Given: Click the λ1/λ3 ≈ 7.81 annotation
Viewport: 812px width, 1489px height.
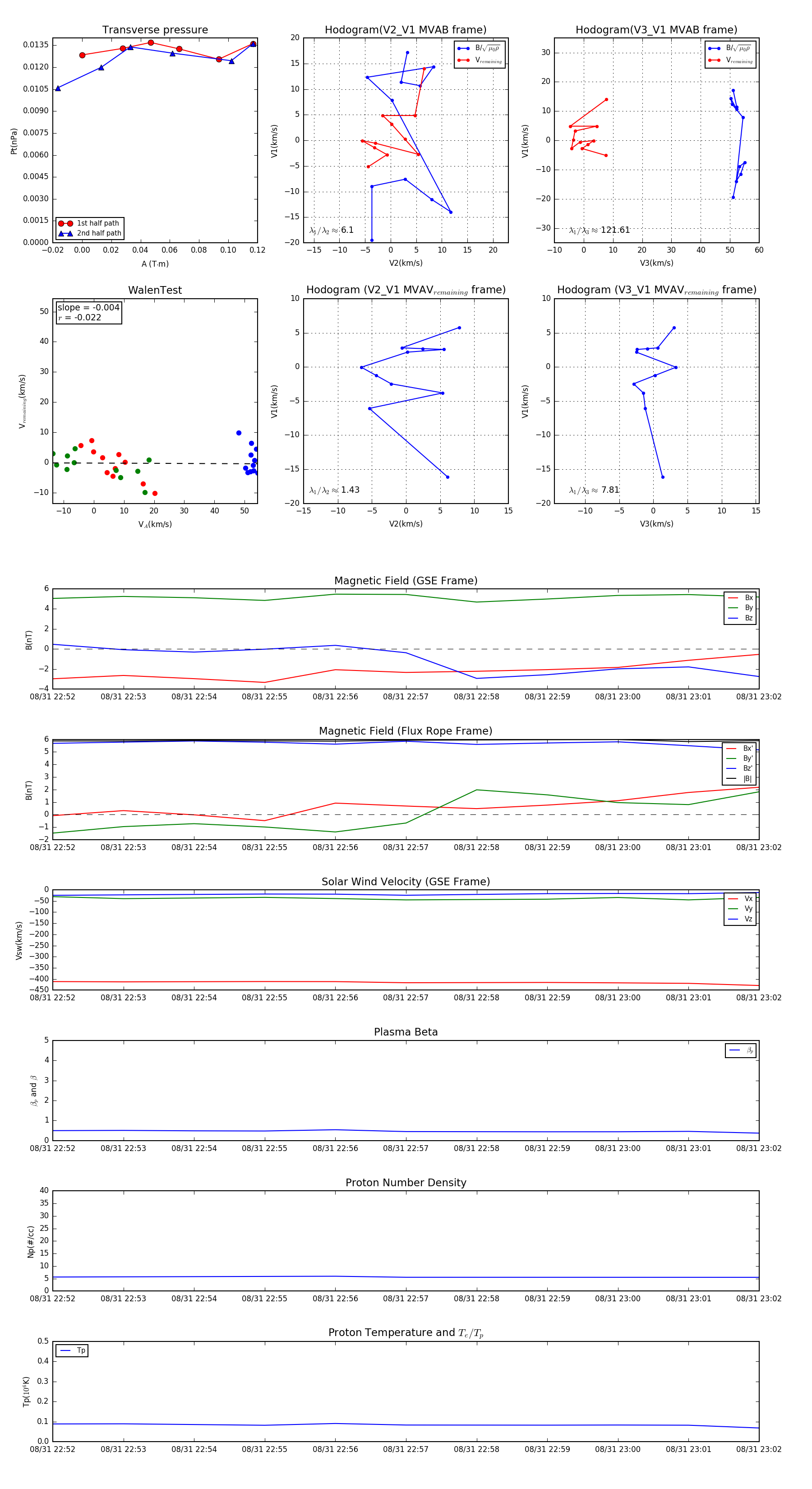Looking at the screenshot, I should point(594,490).
